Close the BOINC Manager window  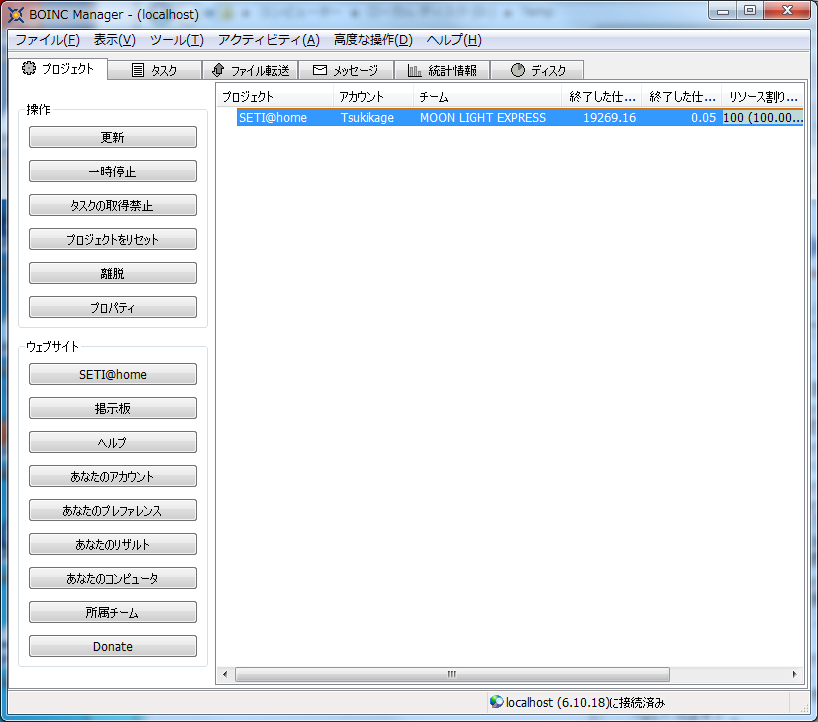788,10
